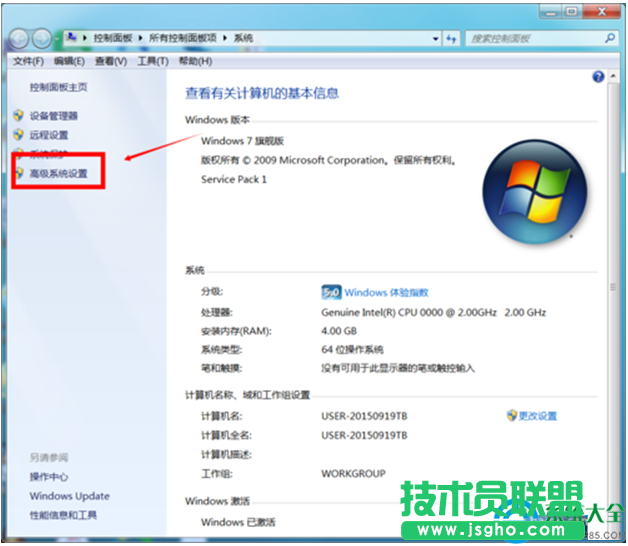The image size is (628, 546).
Task: Open Windows 体验指数 link
Action: coord(386,292)
